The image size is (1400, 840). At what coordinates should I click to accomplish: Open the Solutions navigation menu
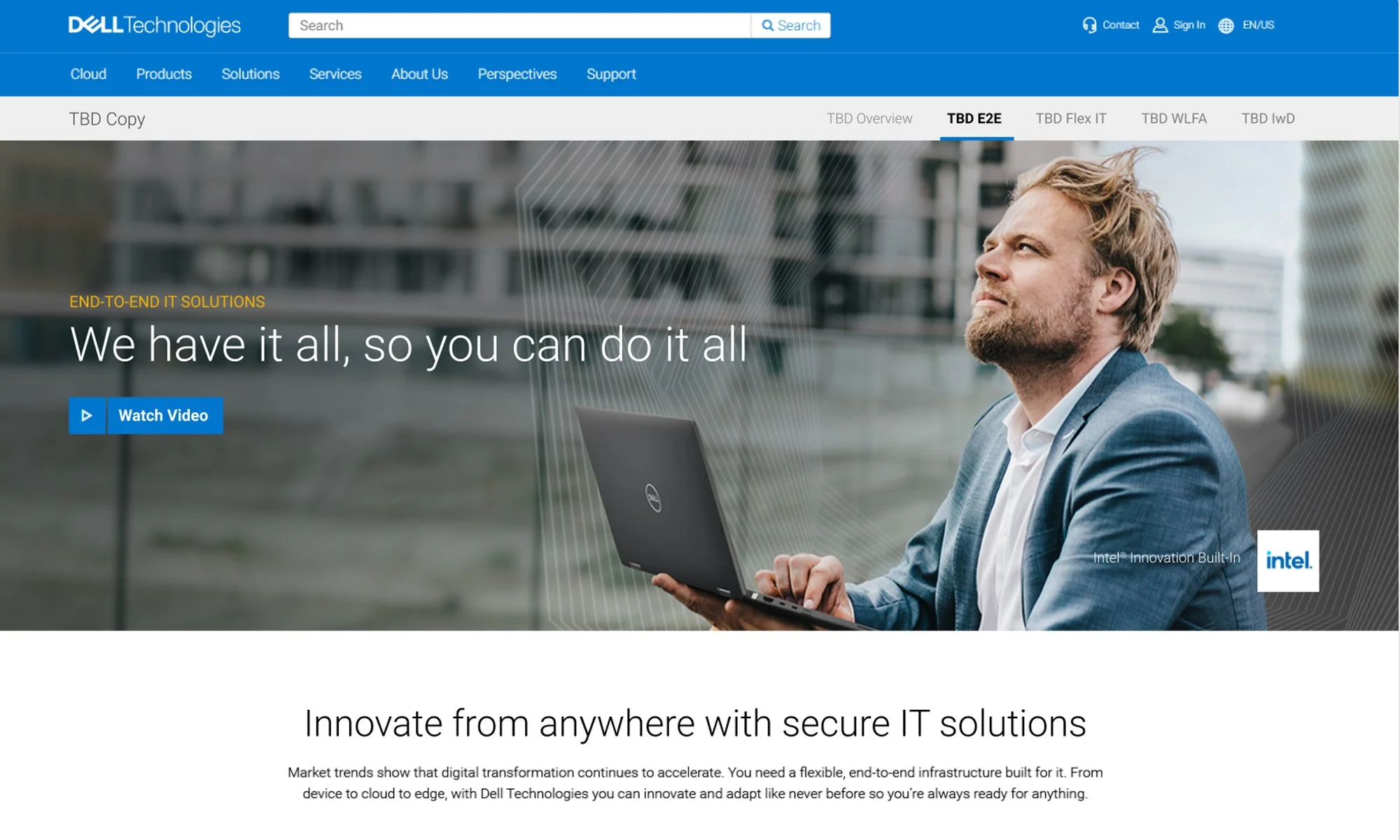point(251,74)
